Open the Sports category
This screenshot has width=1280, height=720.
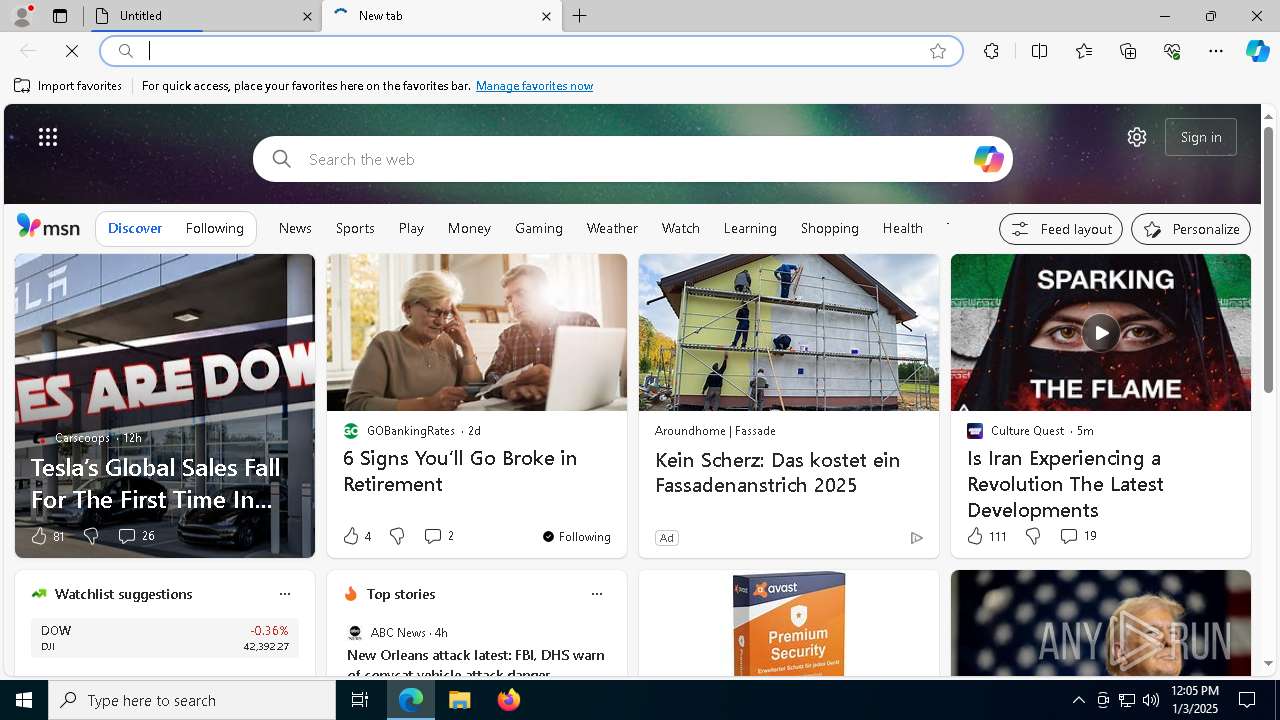pos(355,228)
